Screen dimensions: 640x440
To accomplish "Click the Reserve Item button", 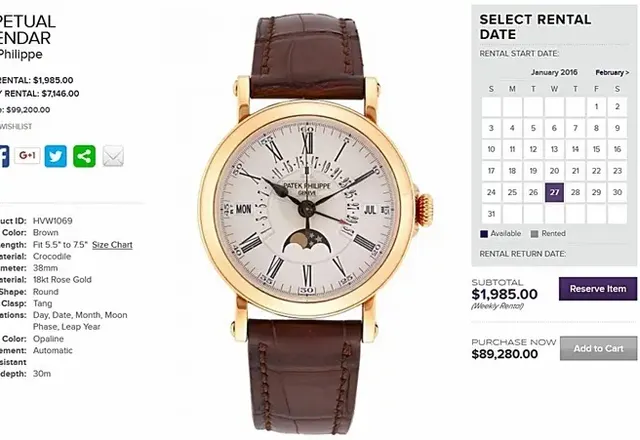I will click(x=598, y=289).
